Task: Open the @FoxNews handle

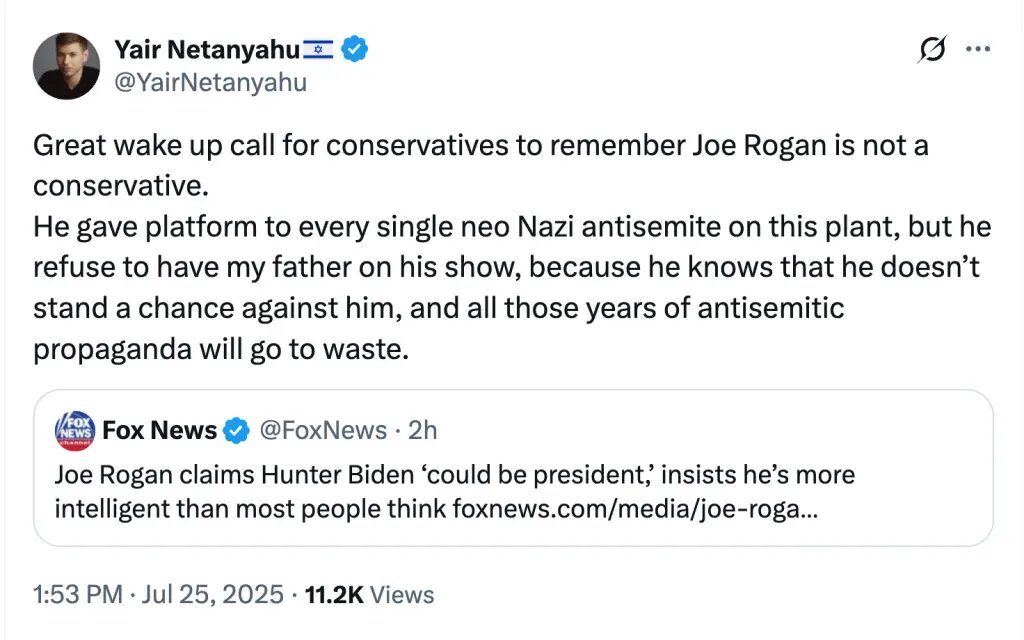Action: [x=323, y=431]
